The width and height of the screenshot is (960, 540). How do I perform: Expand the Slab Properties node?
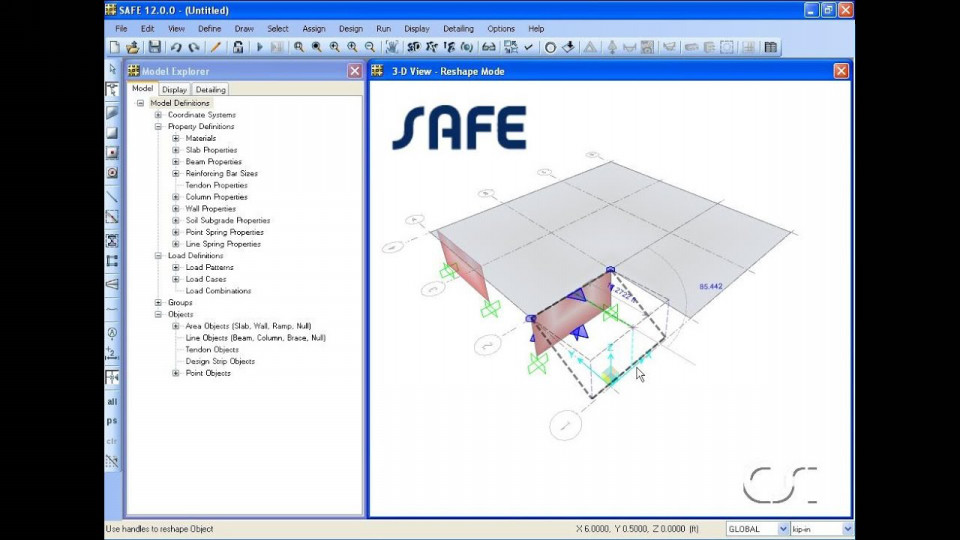pyautogui.click(x=176, y=150)
